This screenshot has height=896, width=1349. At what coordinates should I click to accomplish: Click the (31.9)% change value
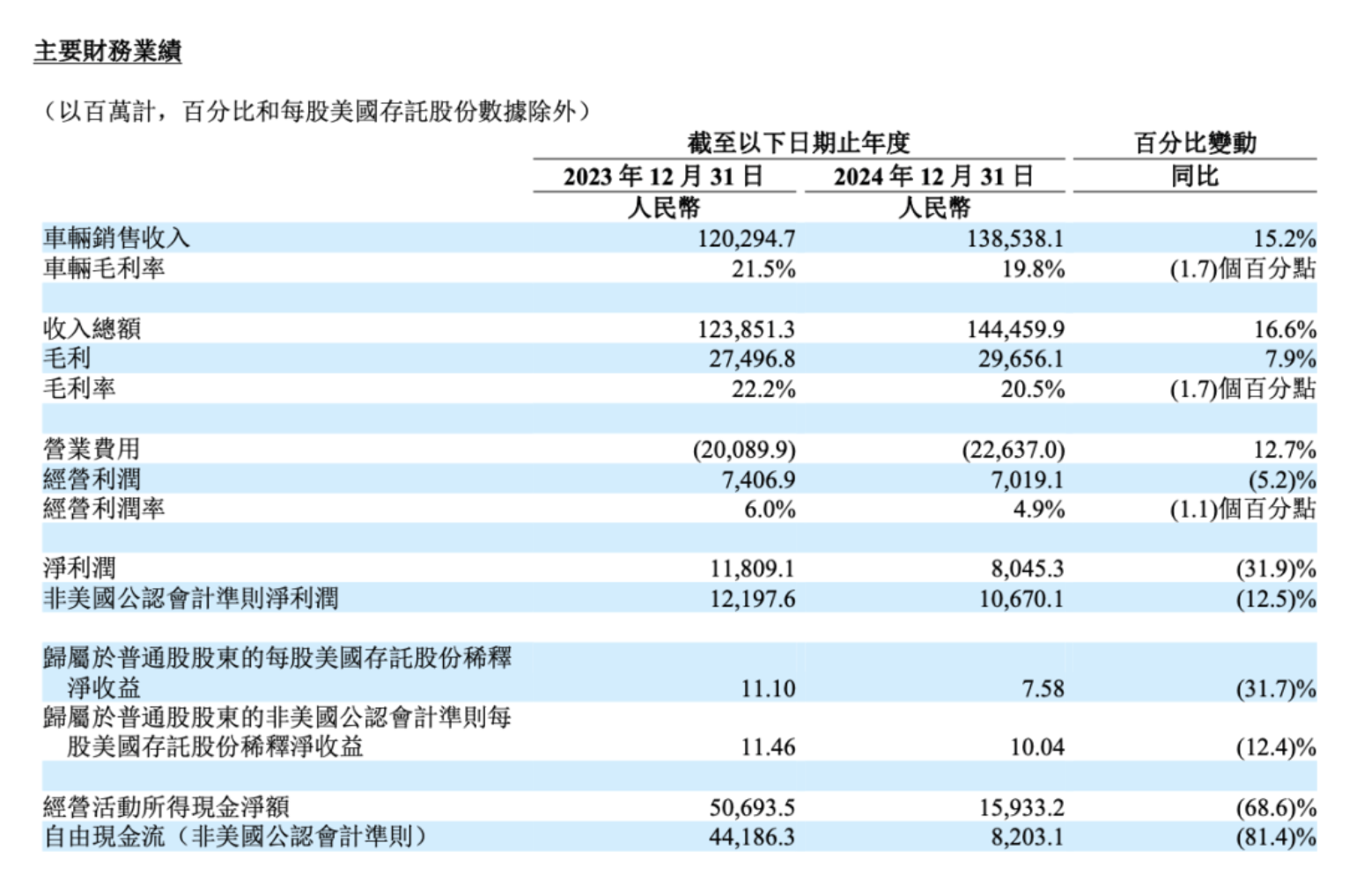(1276, 569)
